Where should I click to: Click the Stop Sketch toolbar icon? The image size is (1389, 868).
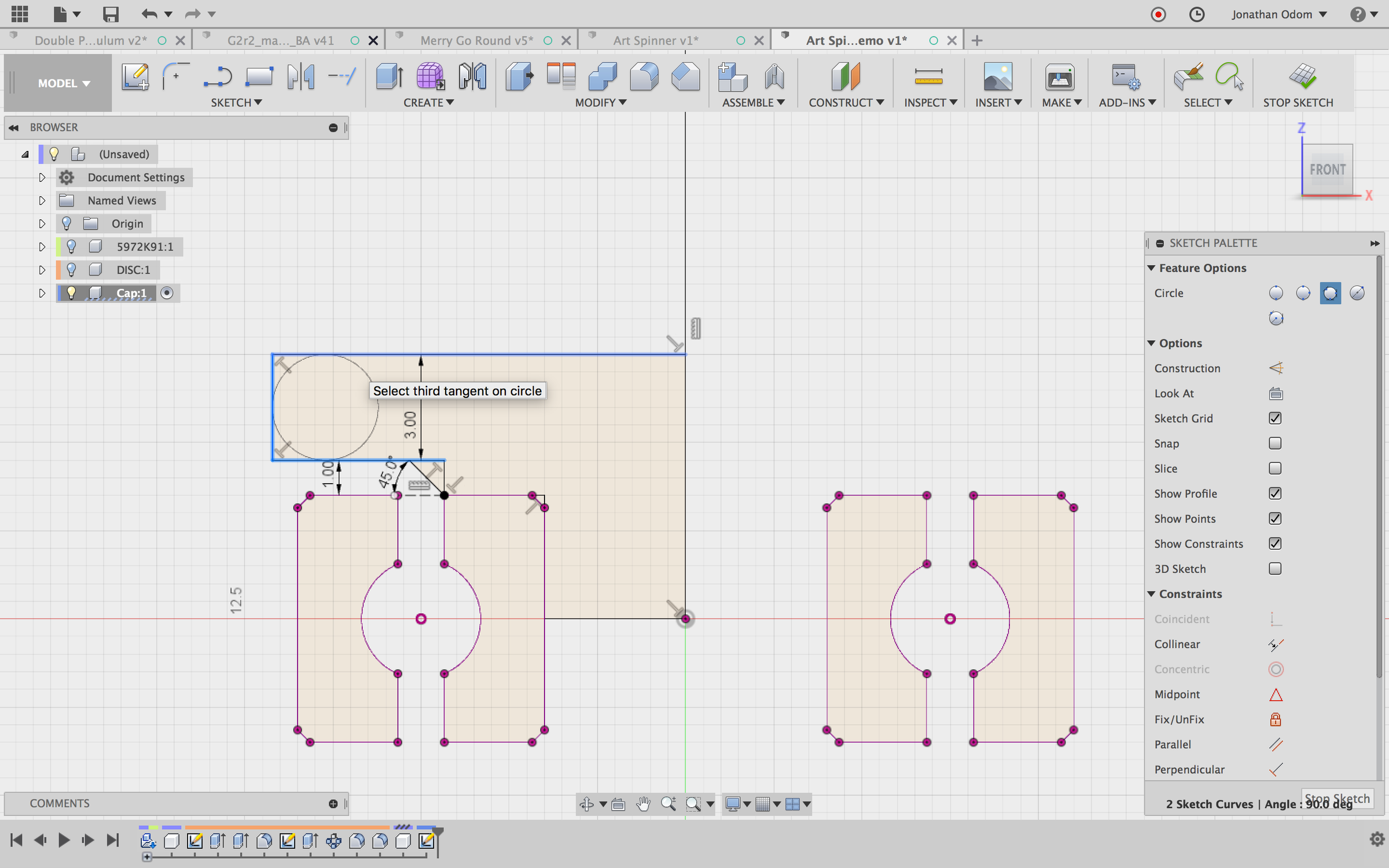[1302, 76]
